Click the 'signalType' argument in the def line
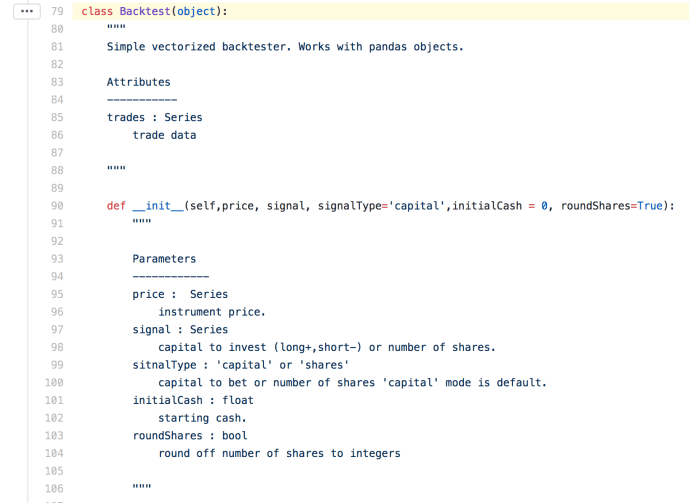689x503 pixels. (x=349, y=206)
